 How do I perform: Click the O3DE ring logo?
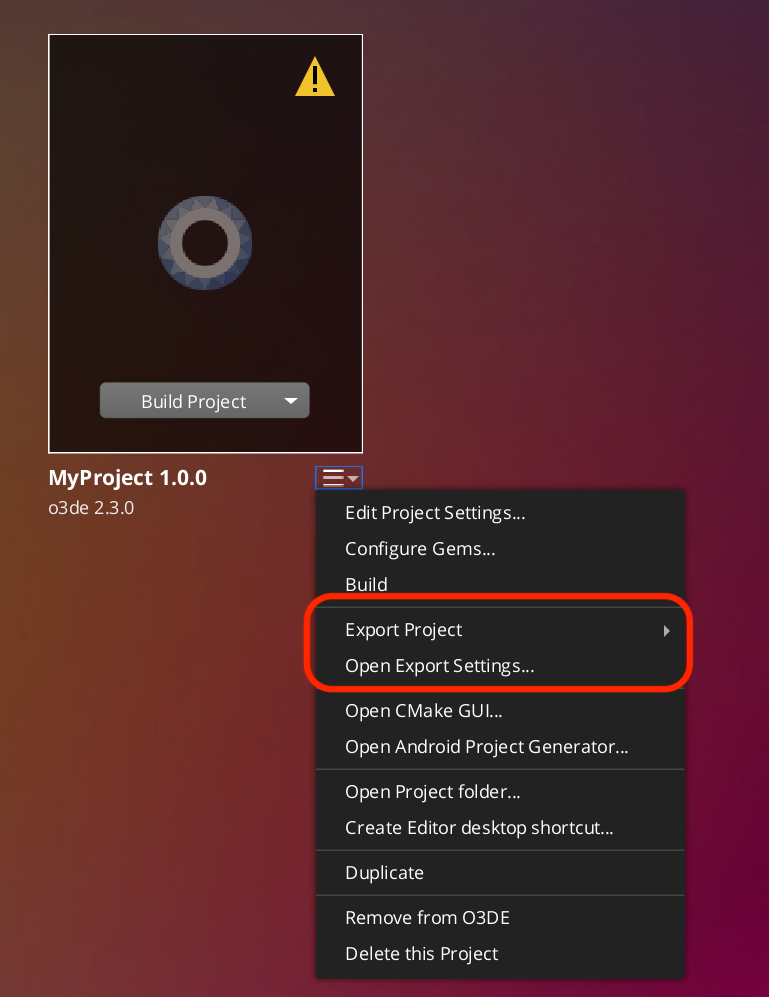(205, 243)
